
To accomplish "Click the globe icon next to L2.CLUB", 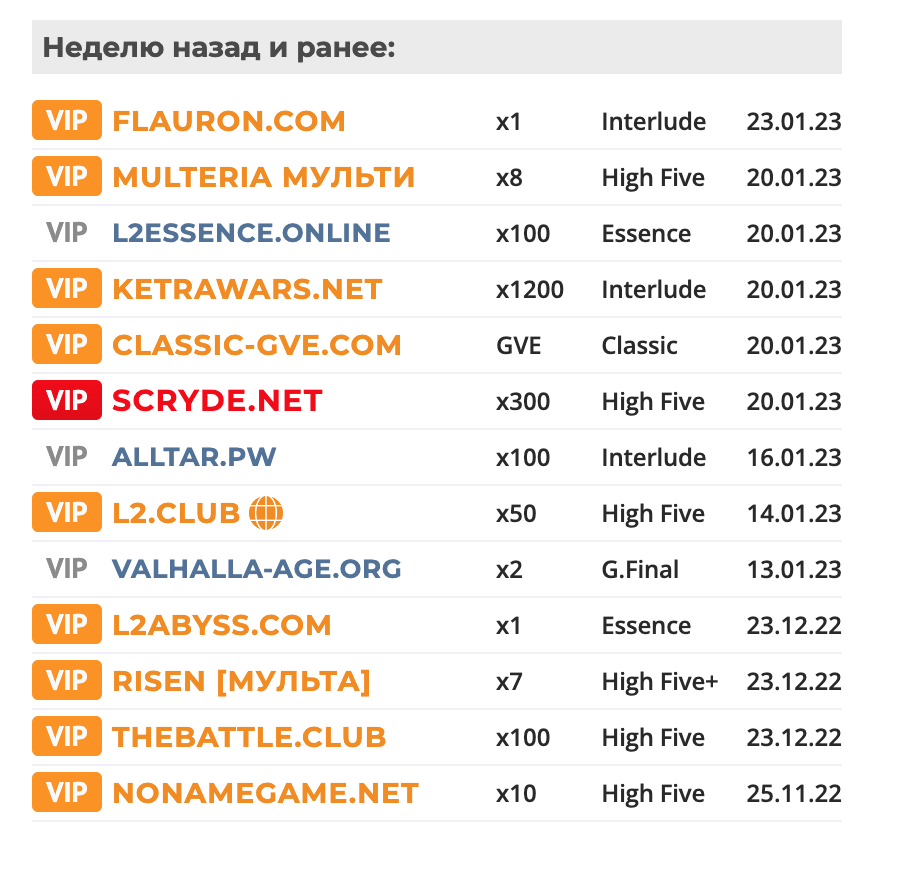I will click(x=266, y=513).
